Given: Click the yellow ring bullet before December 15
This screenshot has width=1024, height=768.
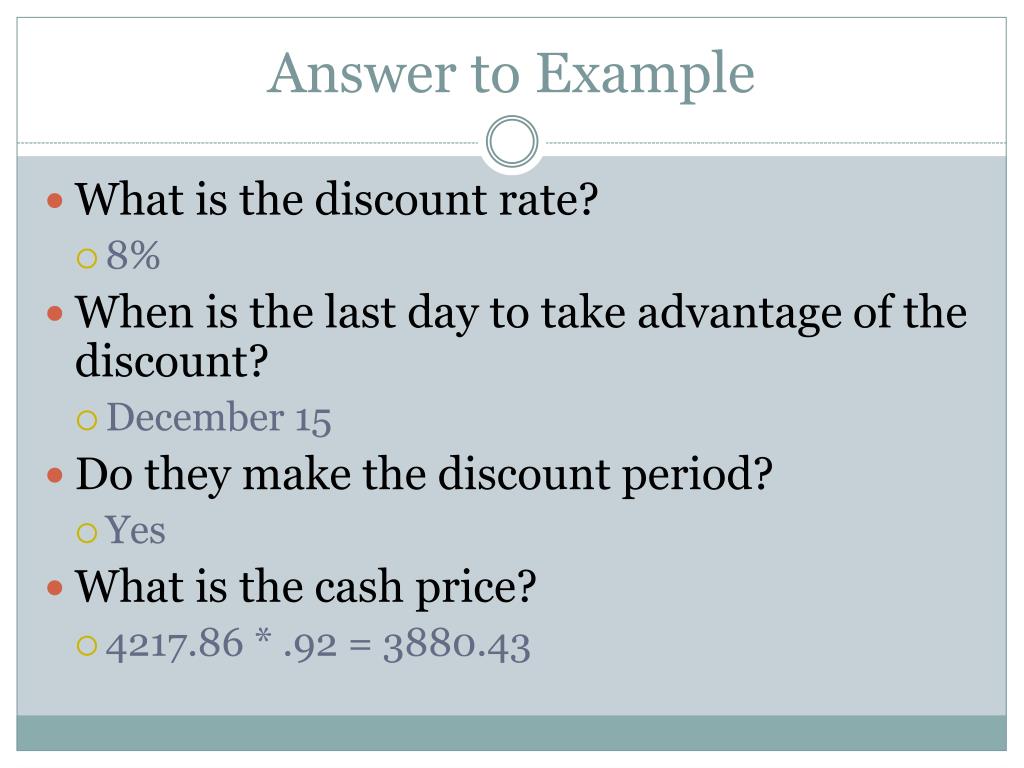Looking at the screenshot, I should pos(87,419).
